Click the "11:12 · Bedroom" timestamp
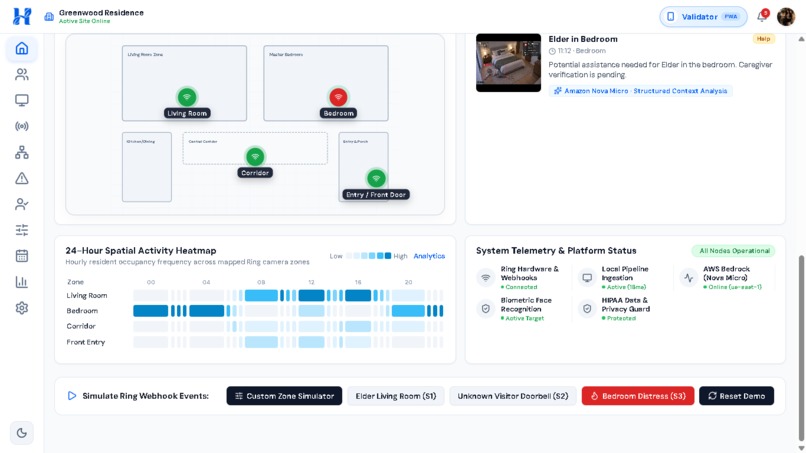 577,51
